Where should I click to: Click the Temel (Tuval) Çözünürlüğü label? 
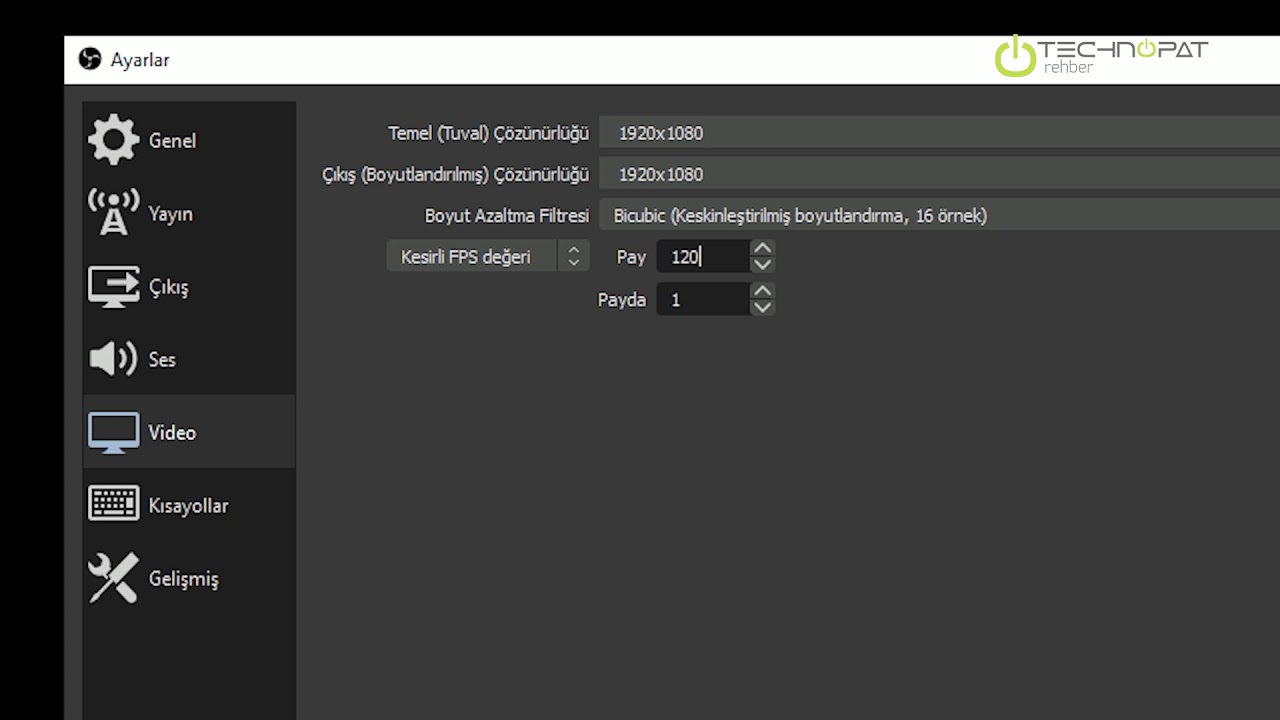coord(488,133)
